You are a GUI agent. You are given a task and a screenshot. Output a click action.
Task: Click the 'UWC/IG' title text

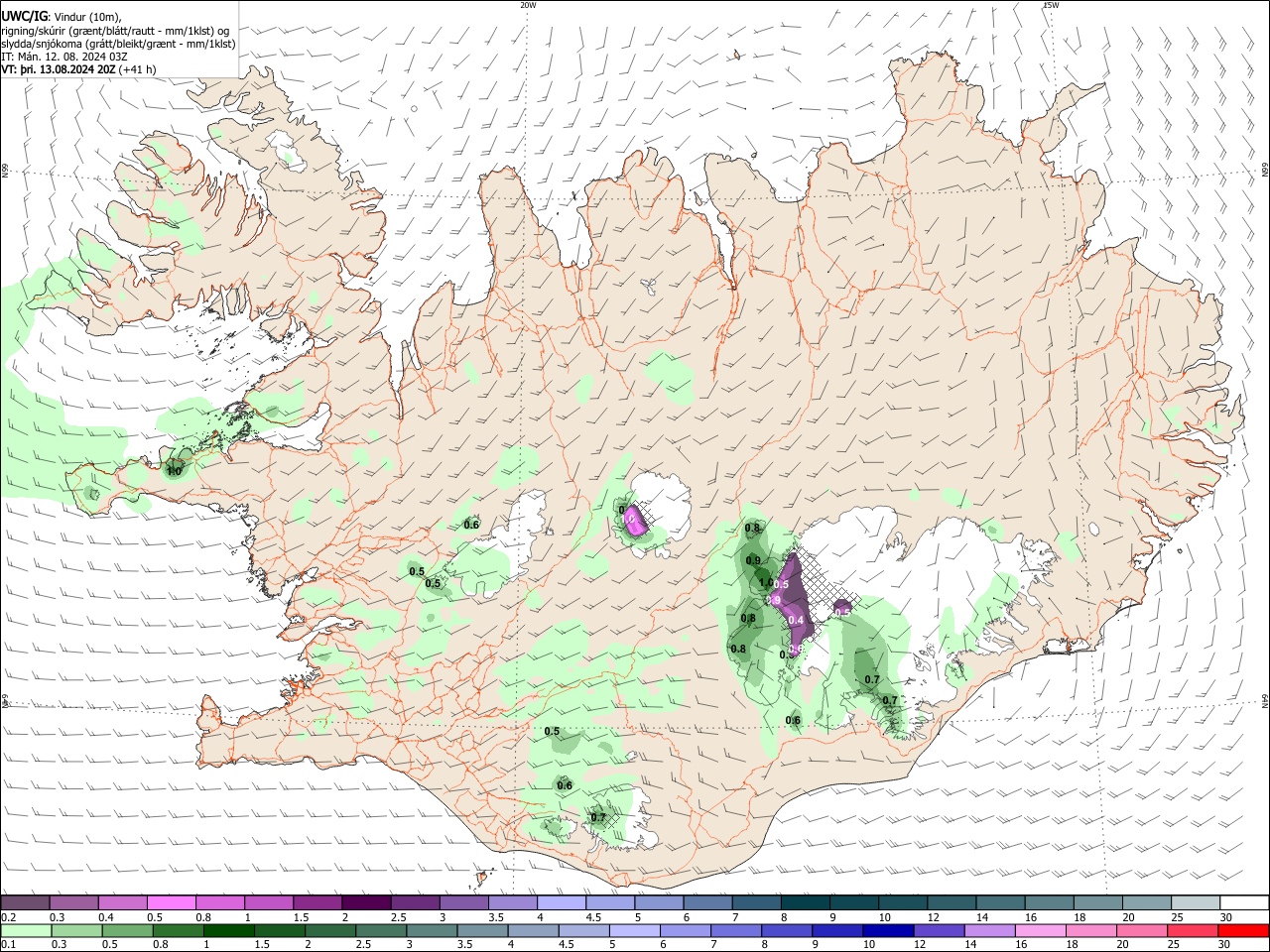[x=23, y=16]
